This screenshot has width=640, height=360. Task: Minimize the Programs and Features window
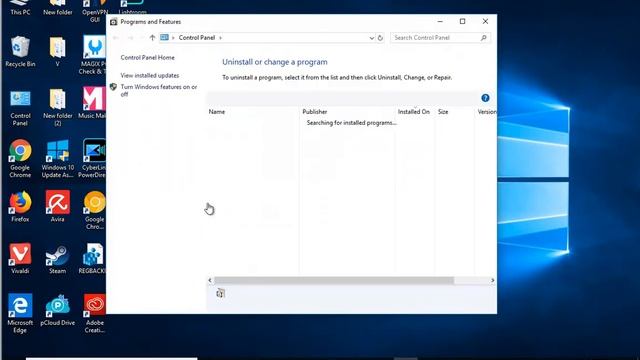[440, 21]
